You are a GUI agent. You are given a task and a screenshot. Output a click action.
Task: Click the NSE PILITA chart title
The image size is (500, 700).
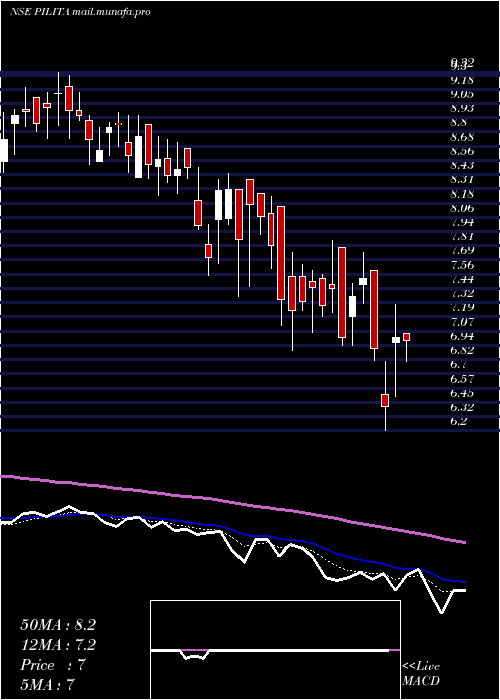(79, 12)
